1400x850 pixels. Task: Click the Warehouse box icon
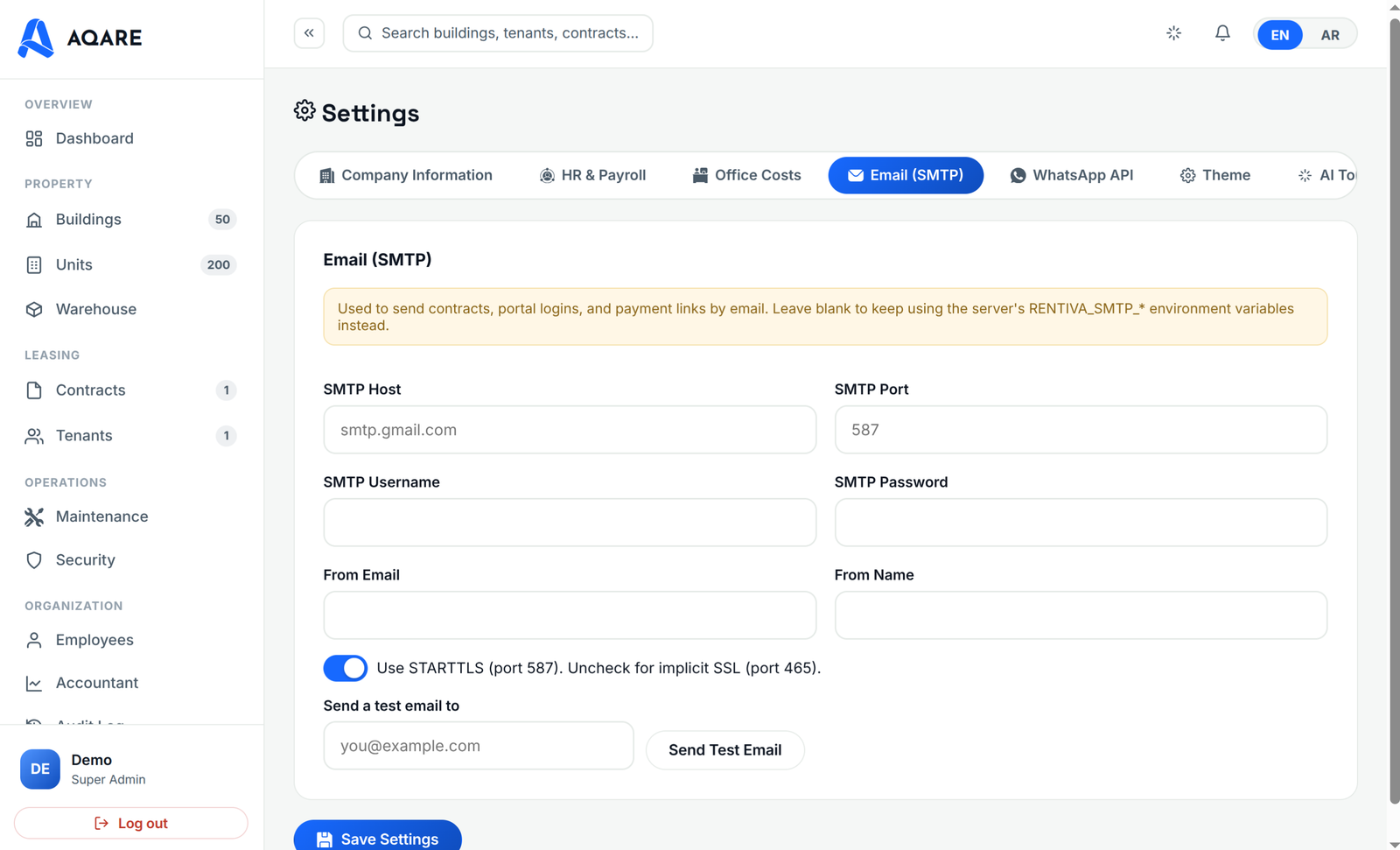34,310
